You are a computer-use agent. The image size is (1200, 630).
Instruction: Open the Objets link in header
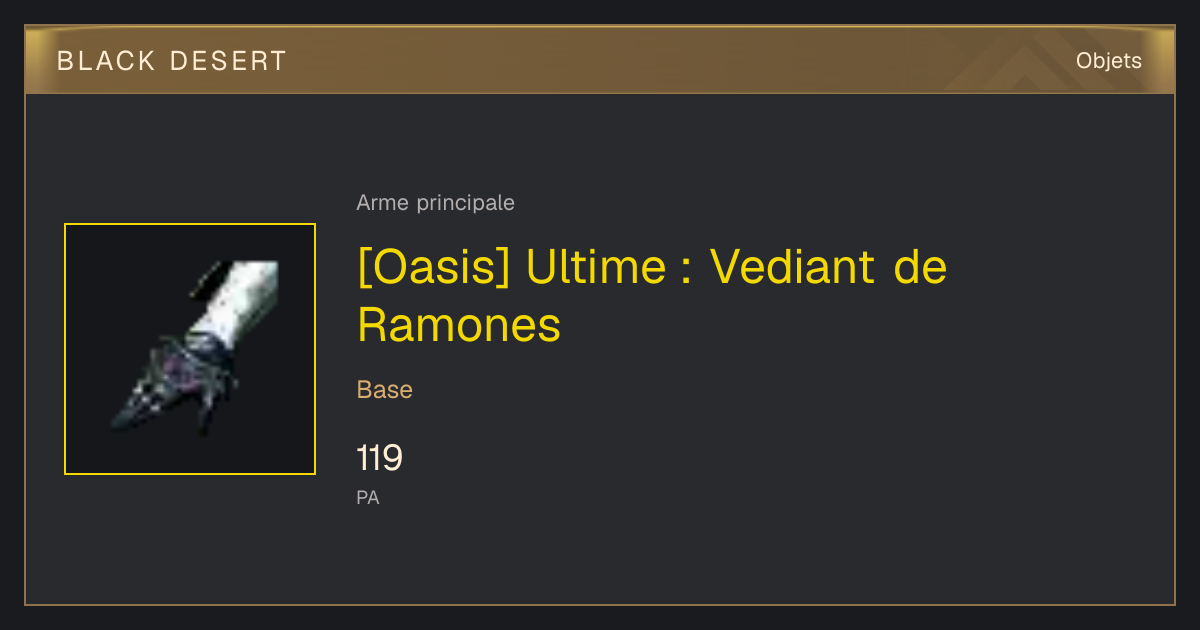[x=1108, y=61]
